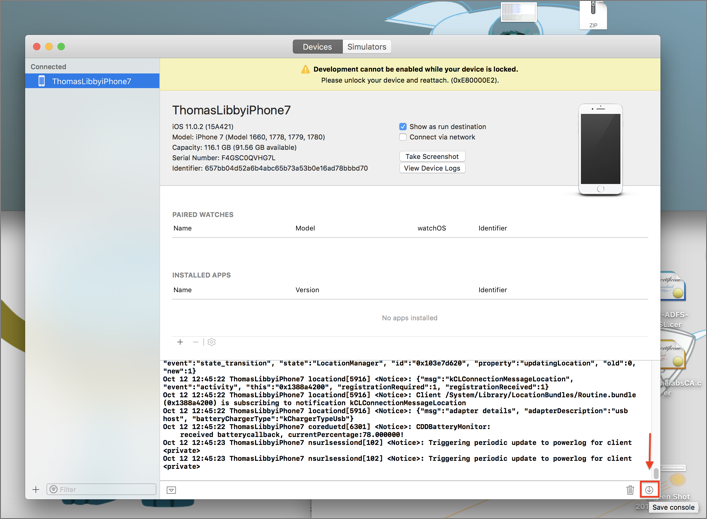Click the Model: iPhone 7 text line
The width and height of the screenshot is (707, 519).
248,137
